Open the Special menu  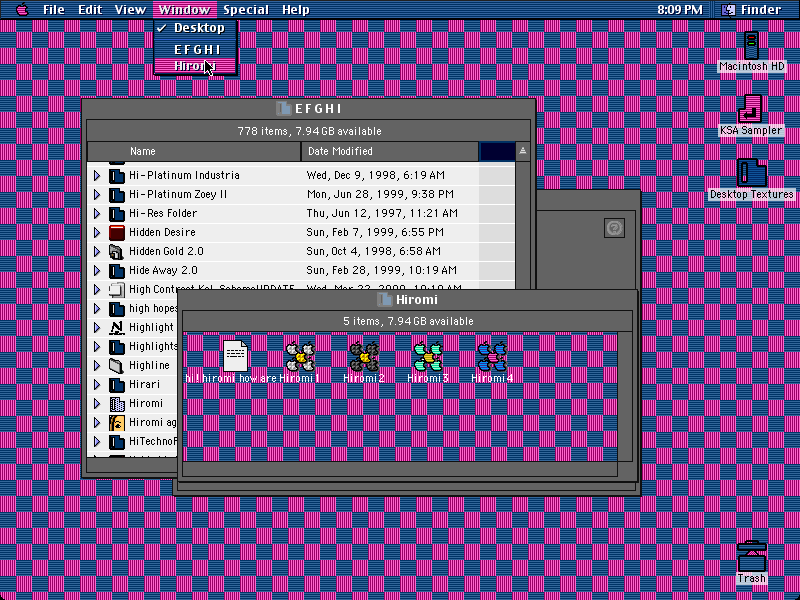point(246,9)
